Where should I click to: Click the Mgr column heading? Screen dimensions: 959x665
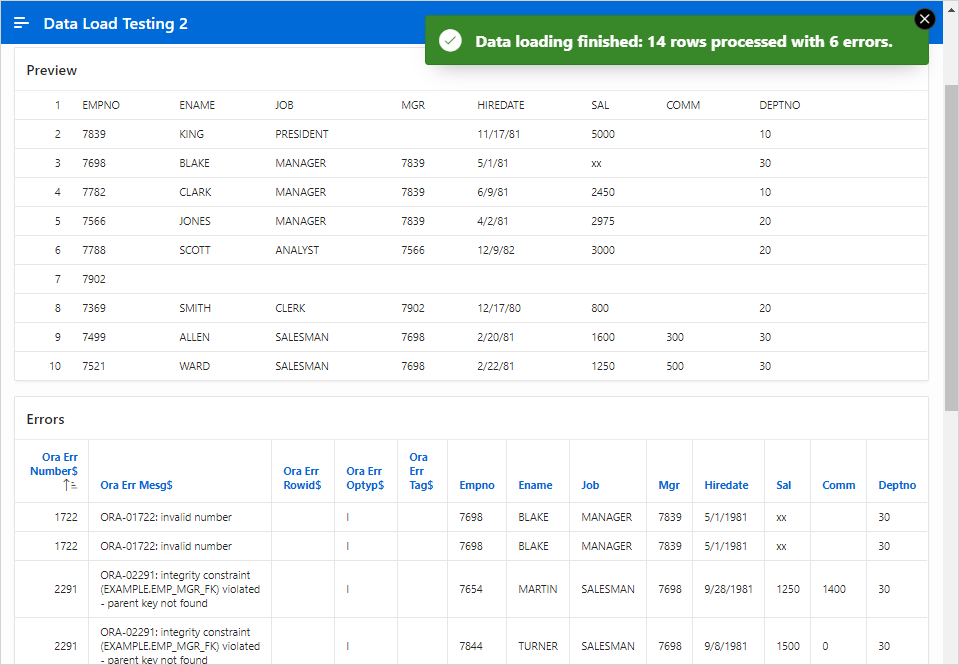(668, 485)
